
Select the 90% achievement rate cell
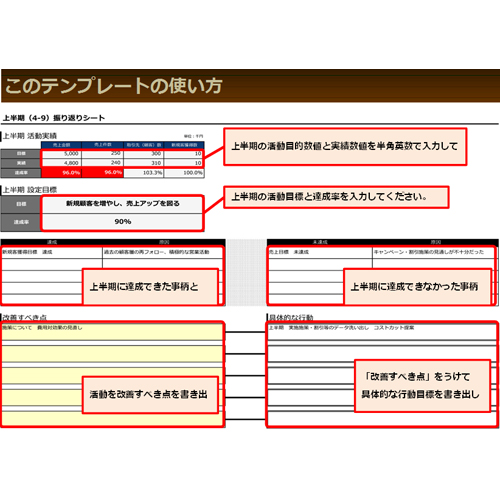122,222
